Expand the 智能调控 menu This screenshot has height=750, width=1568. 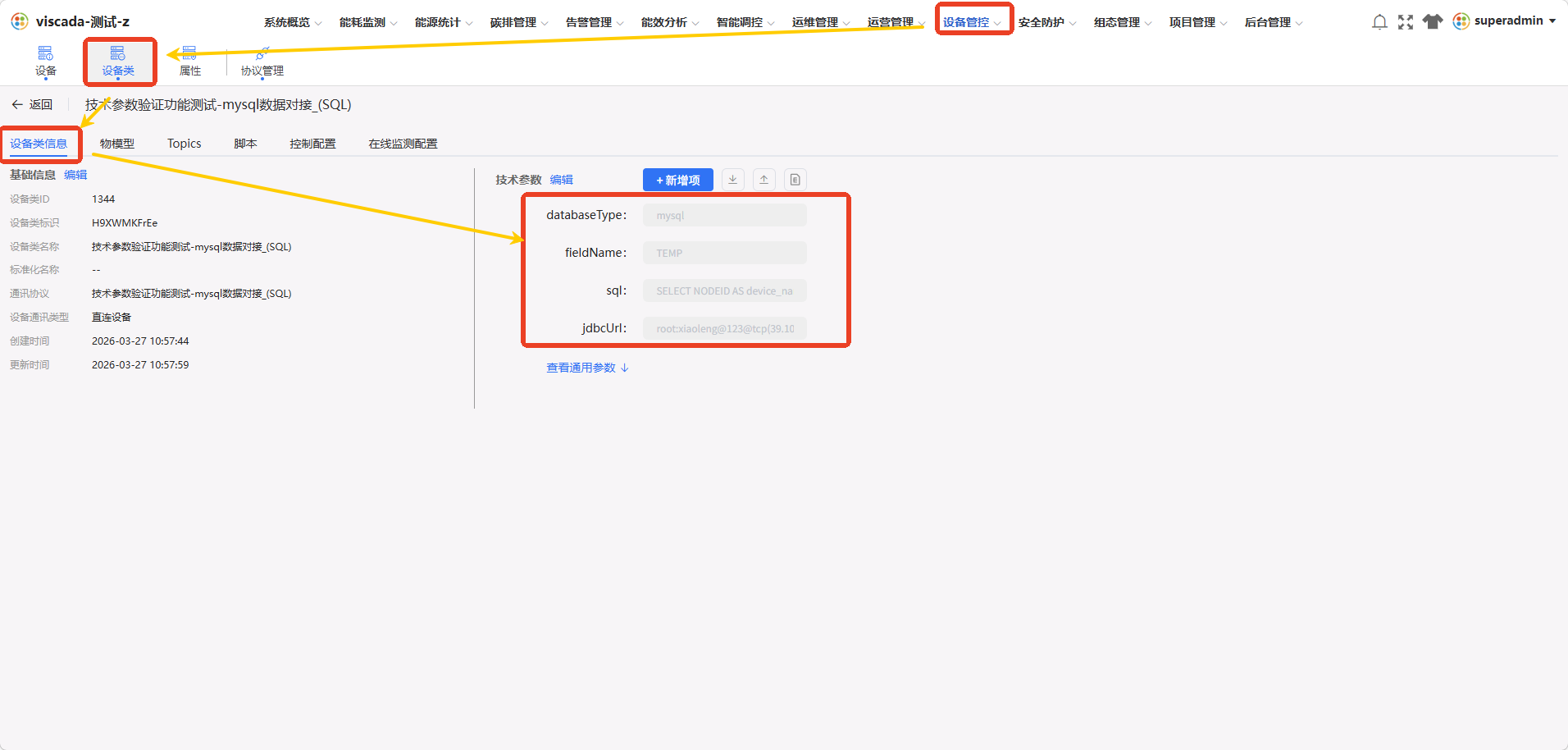tap(745, 22)
